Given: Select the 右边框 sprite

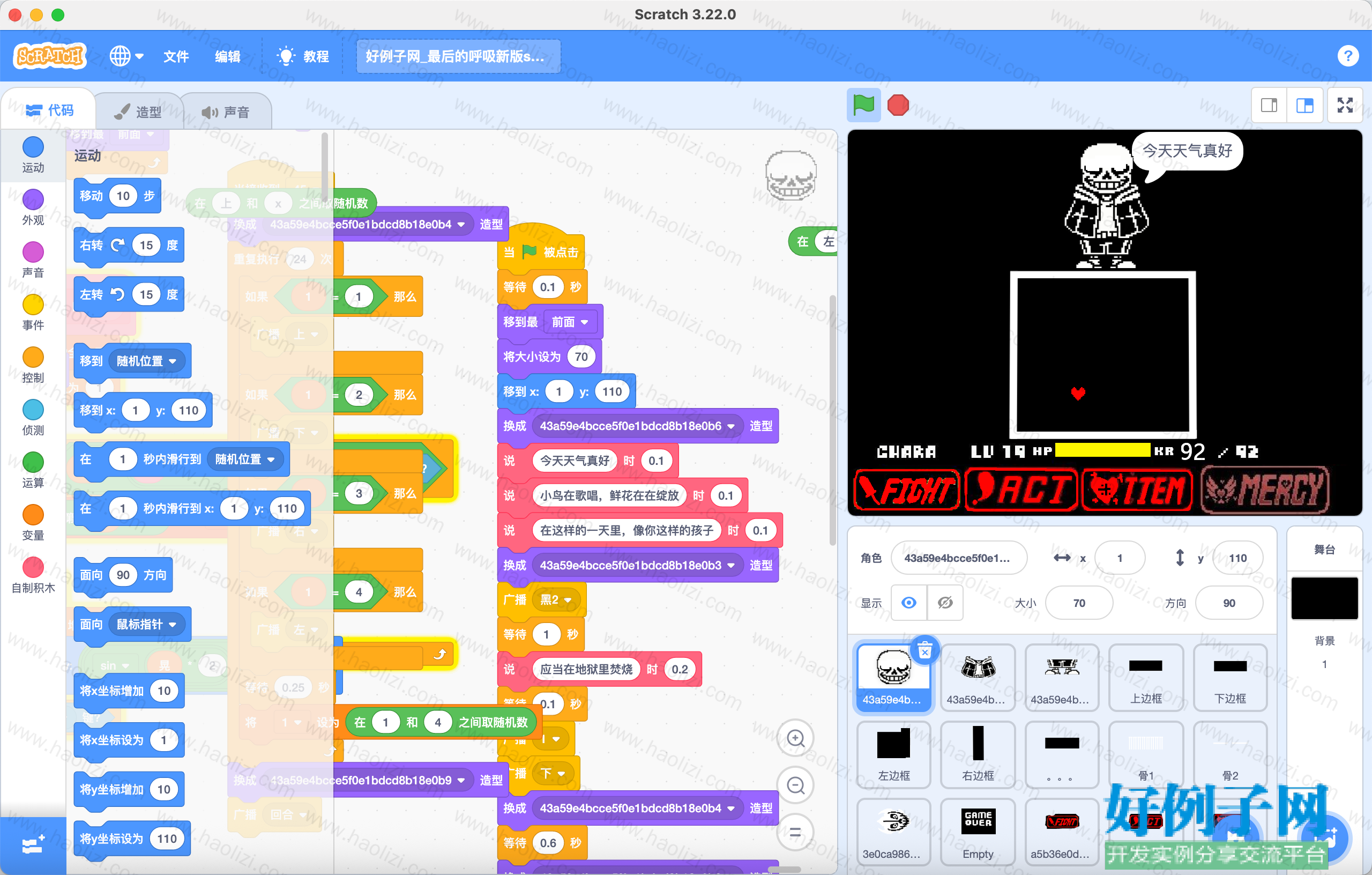Looking at the screenshot, I should pos(978,755).
